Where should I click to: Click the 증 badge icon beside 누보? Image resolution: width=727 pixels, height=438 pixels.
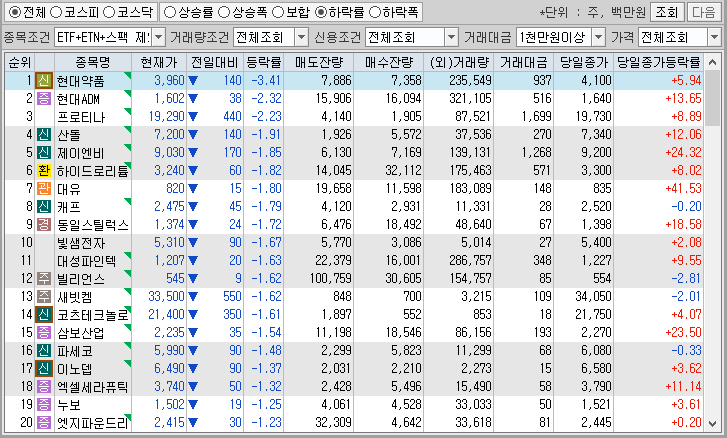coord(44,405)
